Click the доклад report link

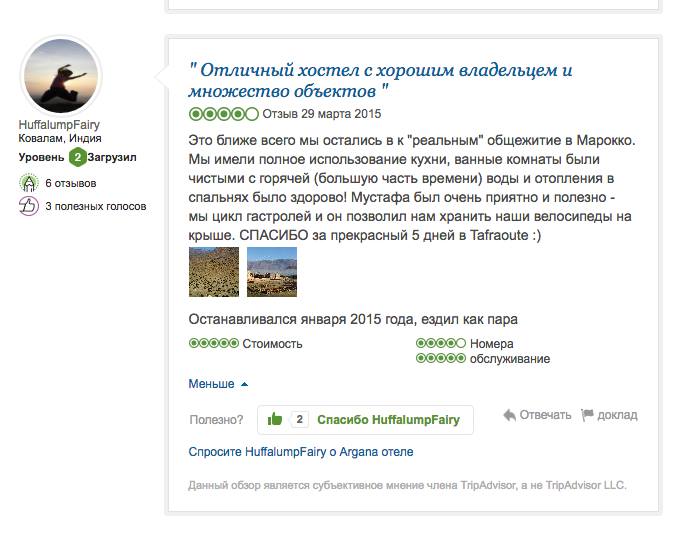[616, 415]
